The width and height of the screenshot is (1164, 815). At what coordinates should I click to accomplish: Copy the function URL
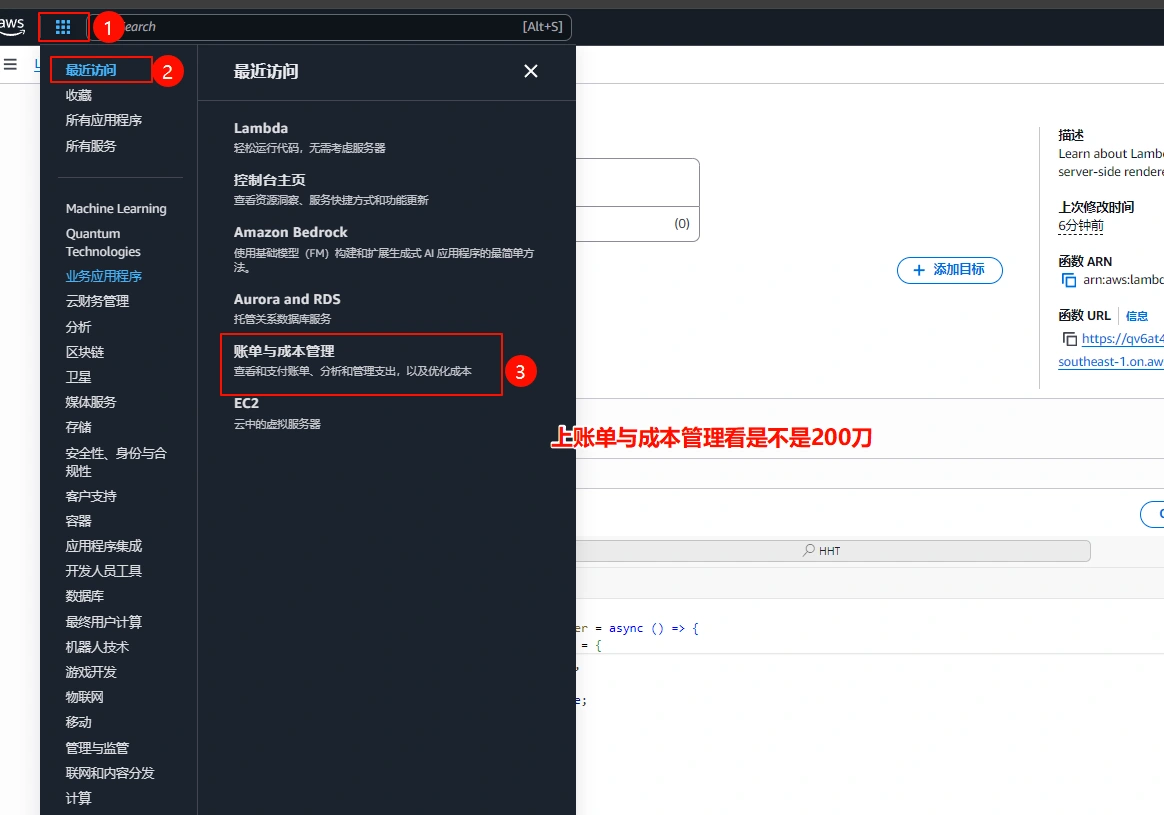[1069, 338]
